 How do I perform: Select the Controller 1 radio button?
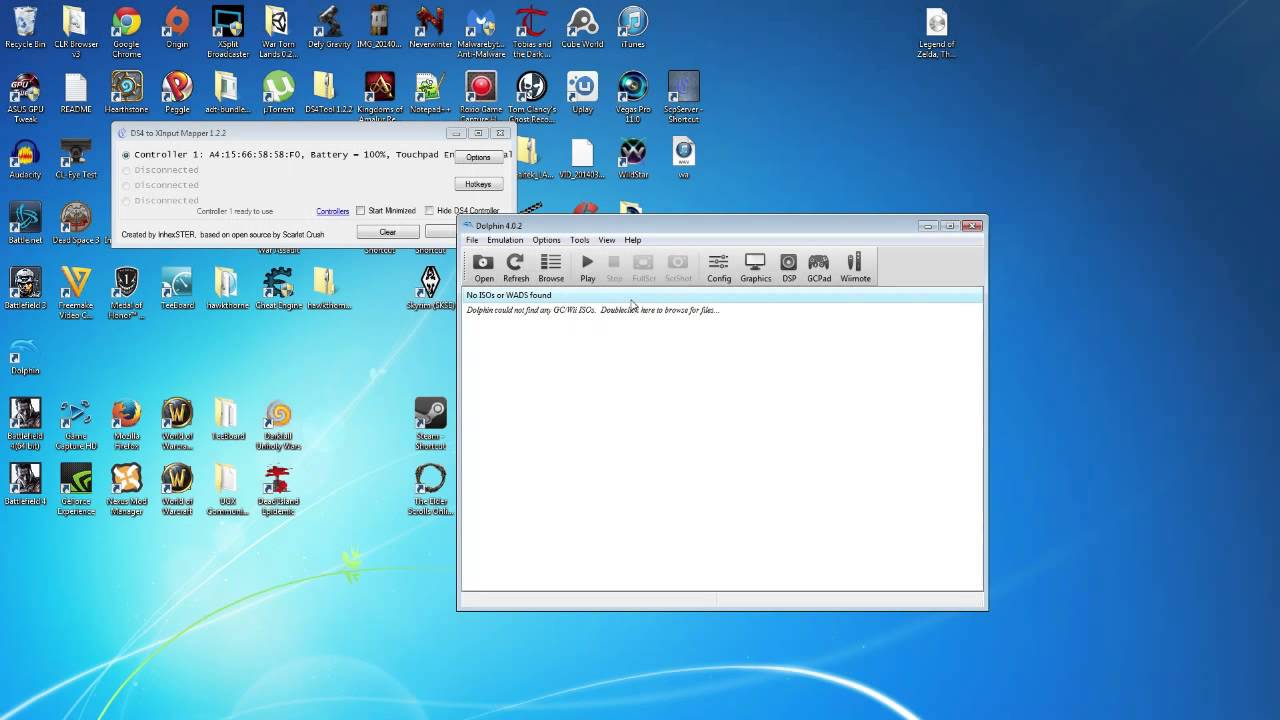126,155
